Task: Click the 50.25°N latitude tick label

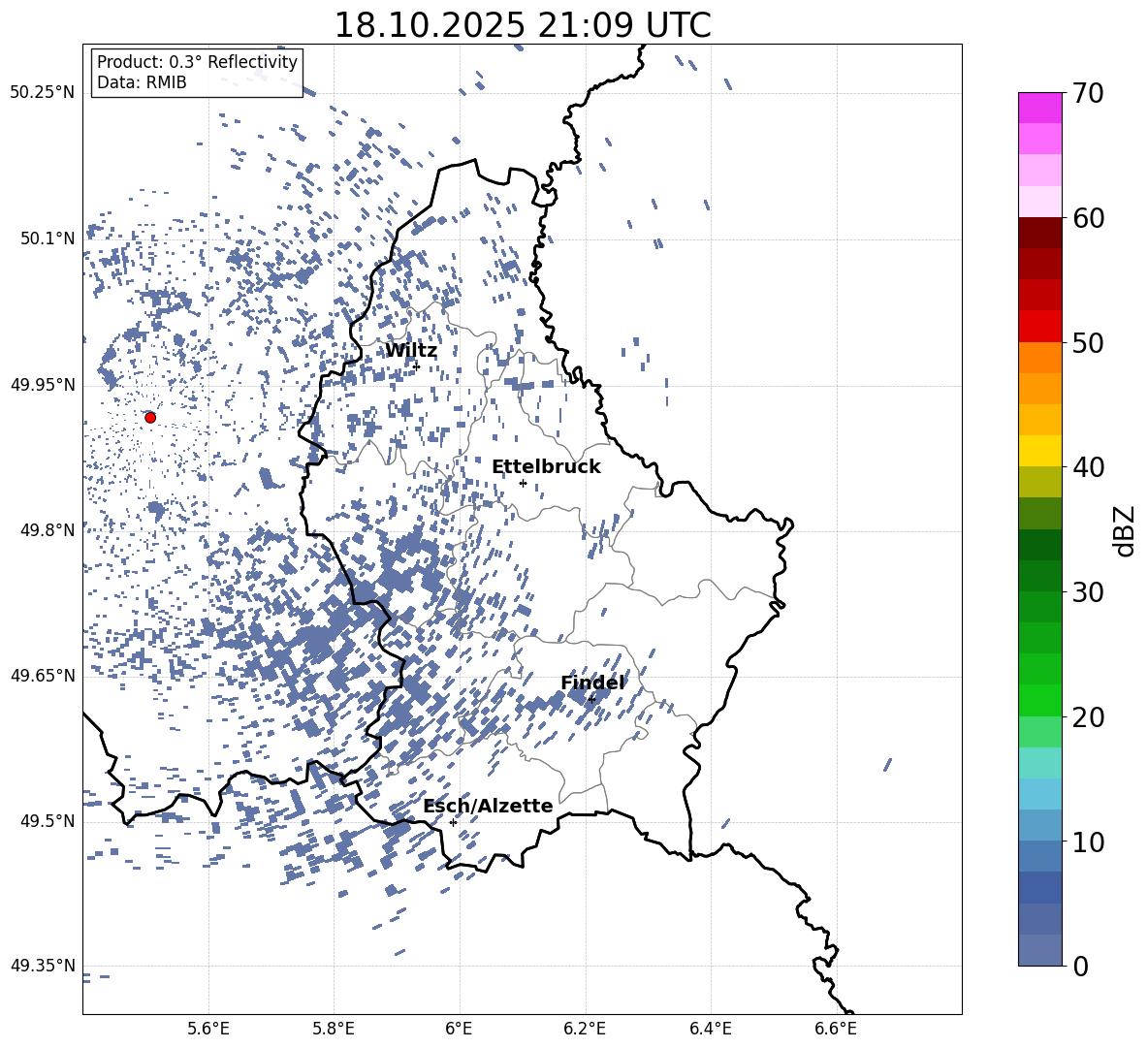Action: [x=43, y=93]
